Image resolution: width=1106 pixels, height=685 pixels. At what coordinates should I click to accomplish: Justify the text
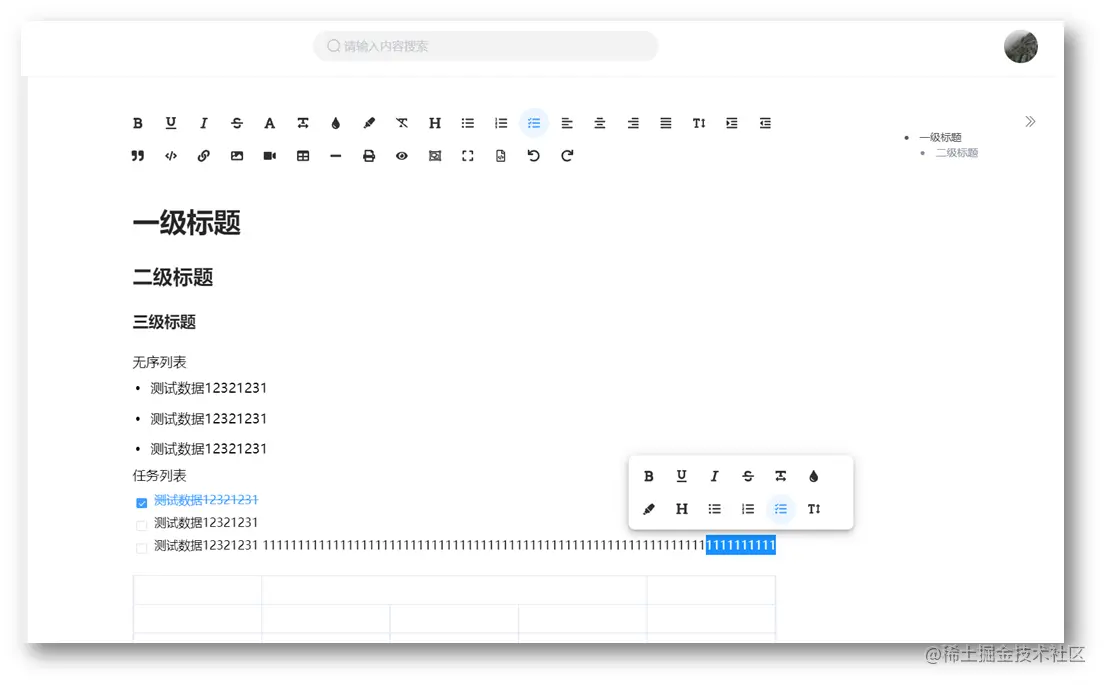point(666,123)
